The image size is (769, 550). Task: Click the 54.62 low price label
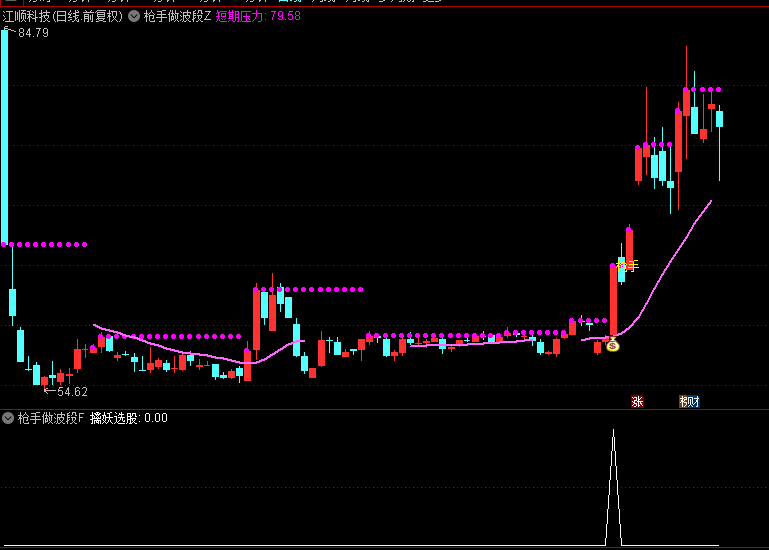pyautogui.click(x=72, y=392)
